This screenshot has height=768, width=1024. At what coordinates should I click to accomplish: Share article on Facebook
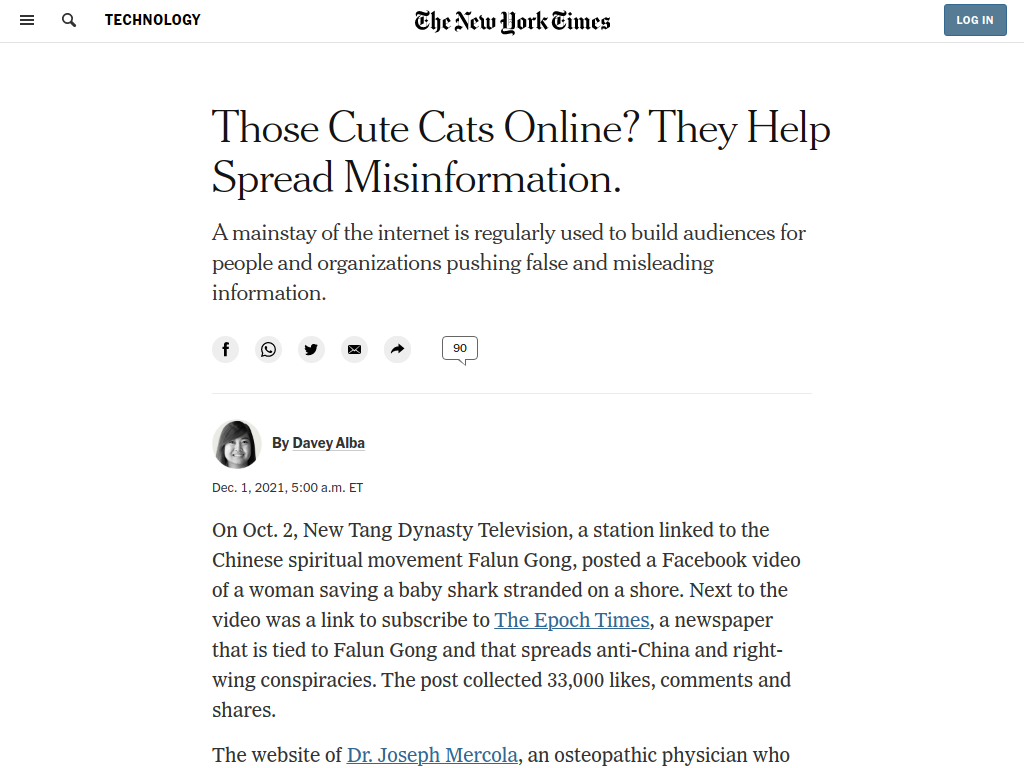225,349
